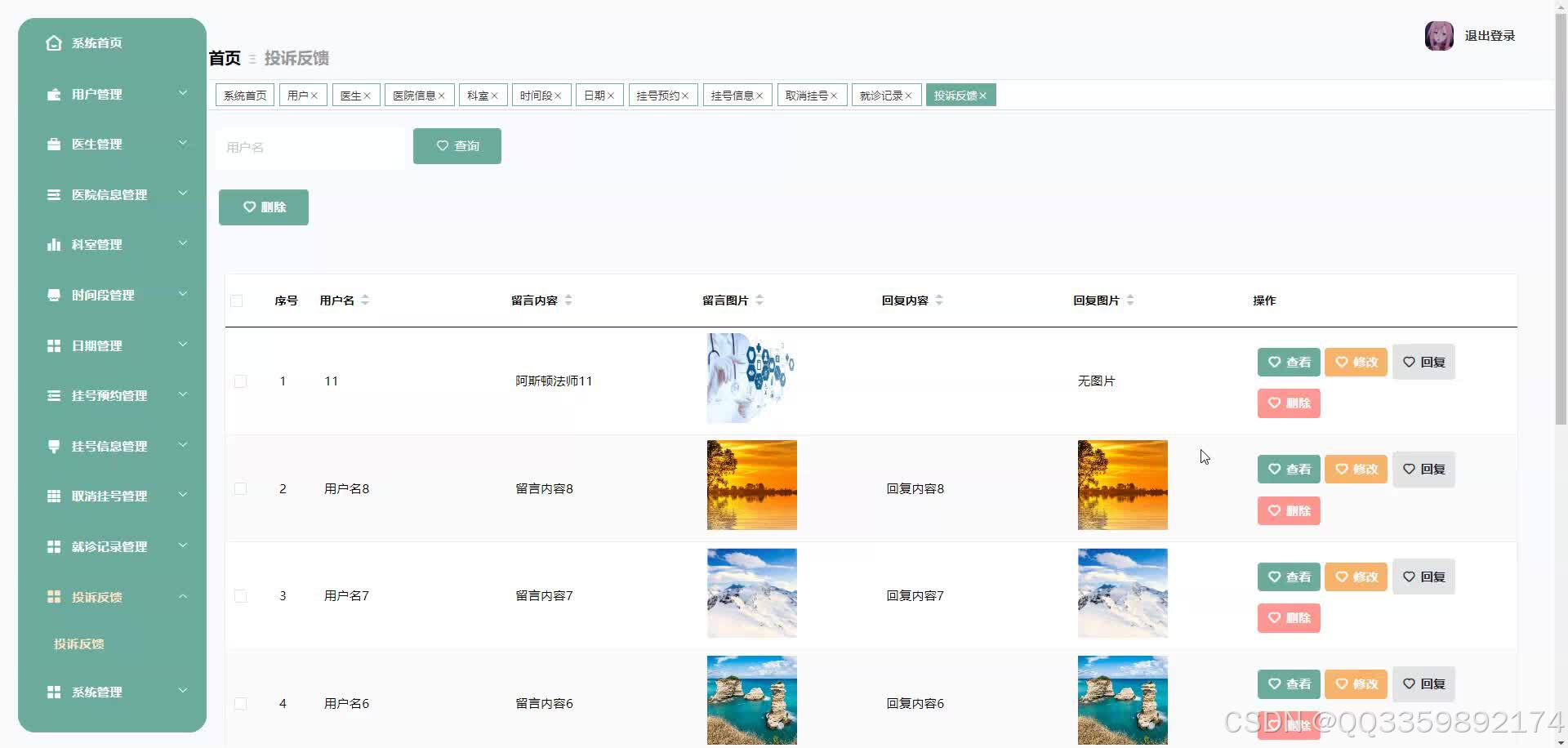Screen dimensions: 1568x748
Task: Click the batch 删除 button above the table
Action: [264, 207]
